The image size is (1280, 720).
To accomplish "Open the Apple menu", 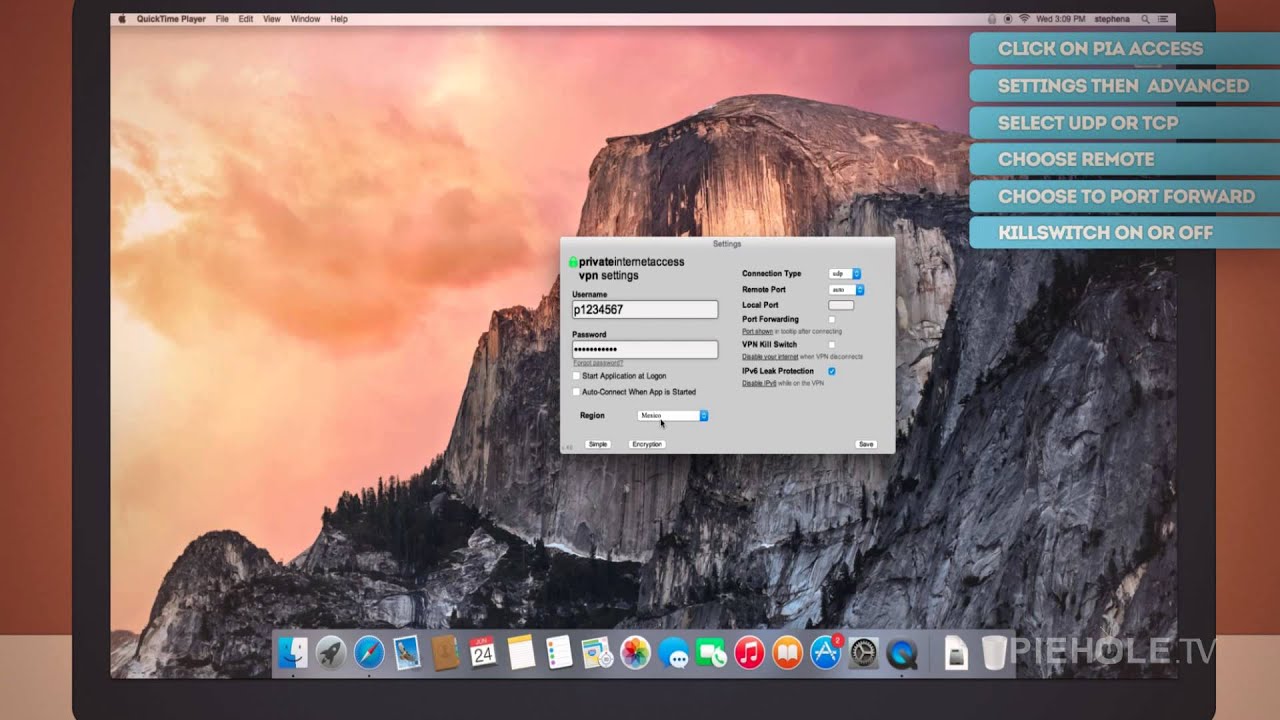I will (x=122, y=19).
